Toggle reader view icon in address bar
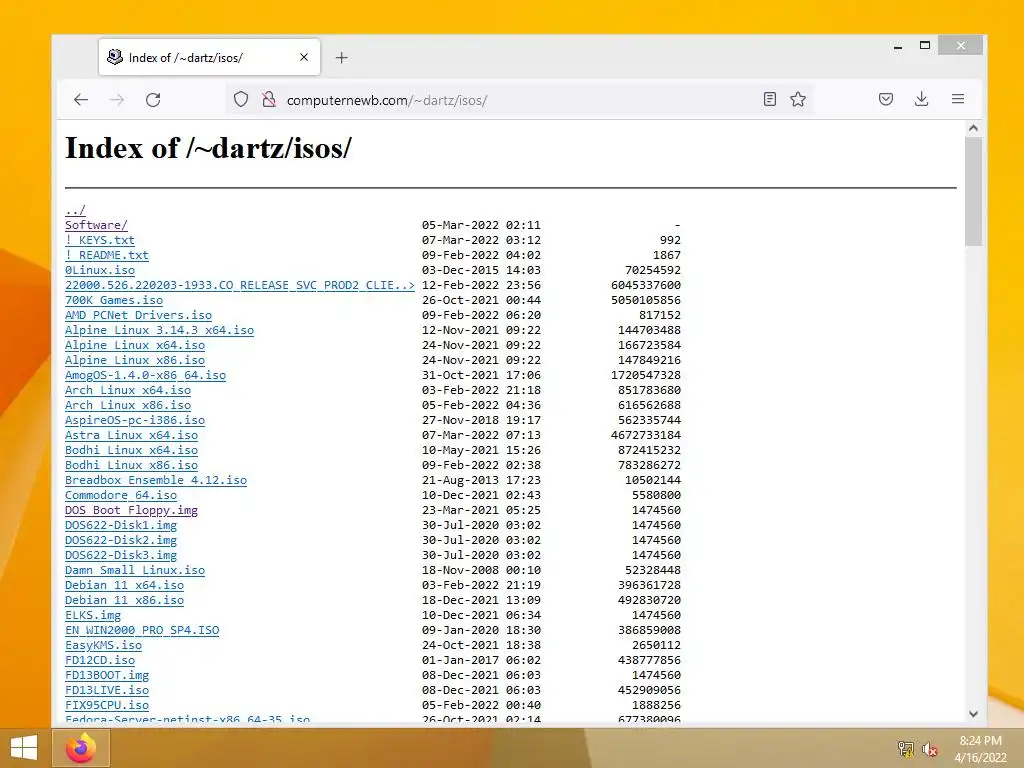 (770, 99)
